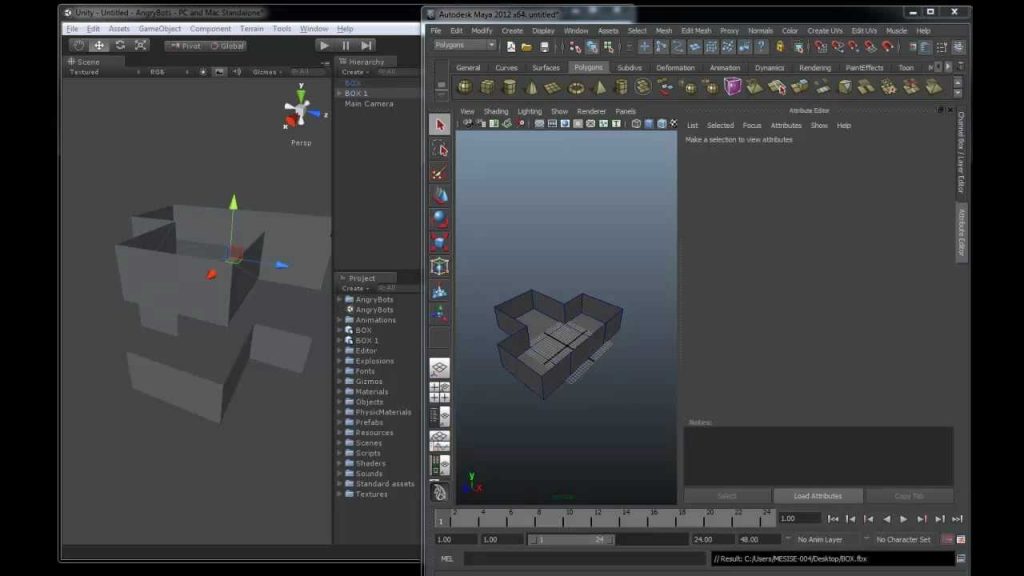Screen dimensions: 1024x576
Task: Click go to start of playback range
Action: pos(833,519)
